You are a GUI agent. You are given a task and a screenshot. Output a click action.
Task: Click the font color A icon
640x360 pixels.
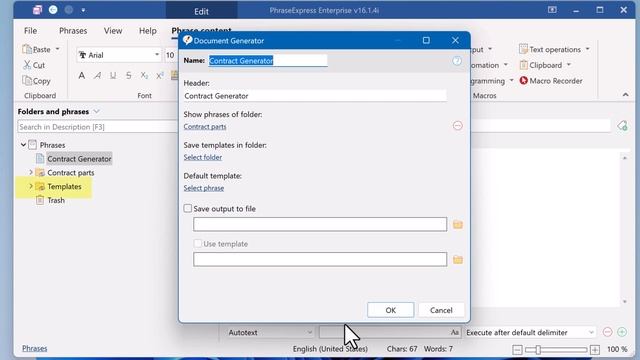82,76
